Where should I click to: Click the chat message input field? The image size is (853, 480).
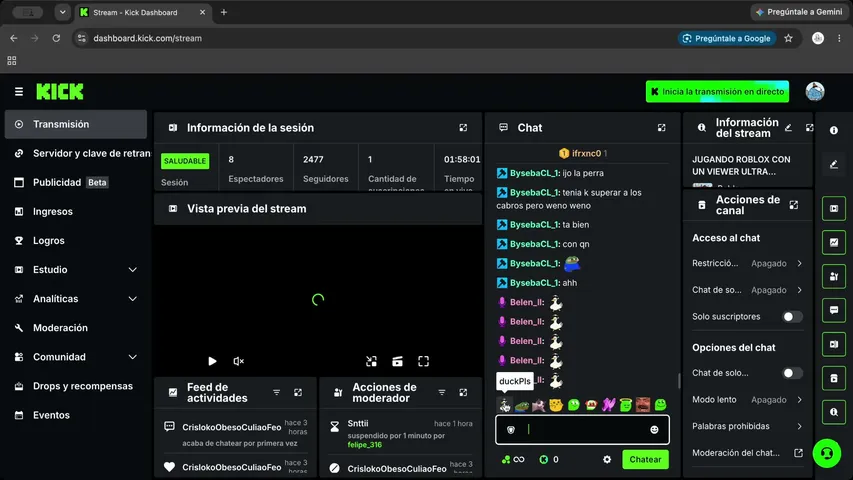click(x=583, y=429)
